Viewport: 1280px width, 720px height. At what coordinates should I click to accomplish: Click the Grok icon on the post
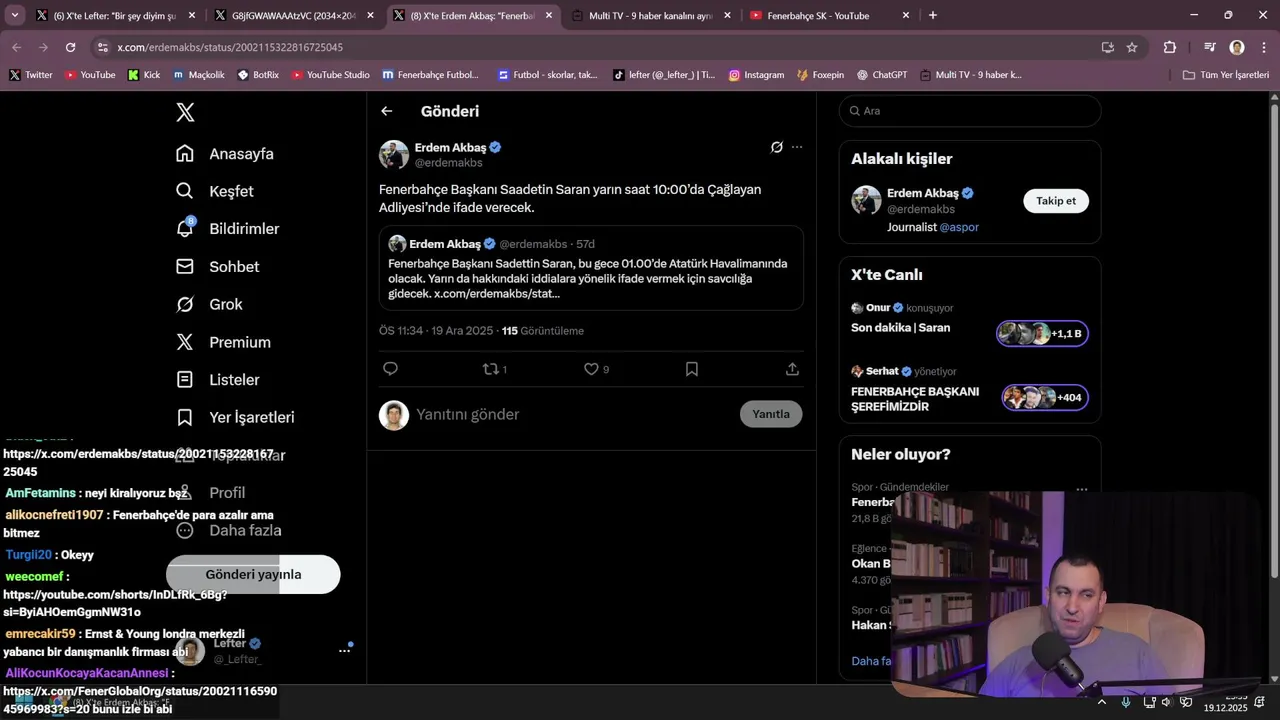[776, 147]
